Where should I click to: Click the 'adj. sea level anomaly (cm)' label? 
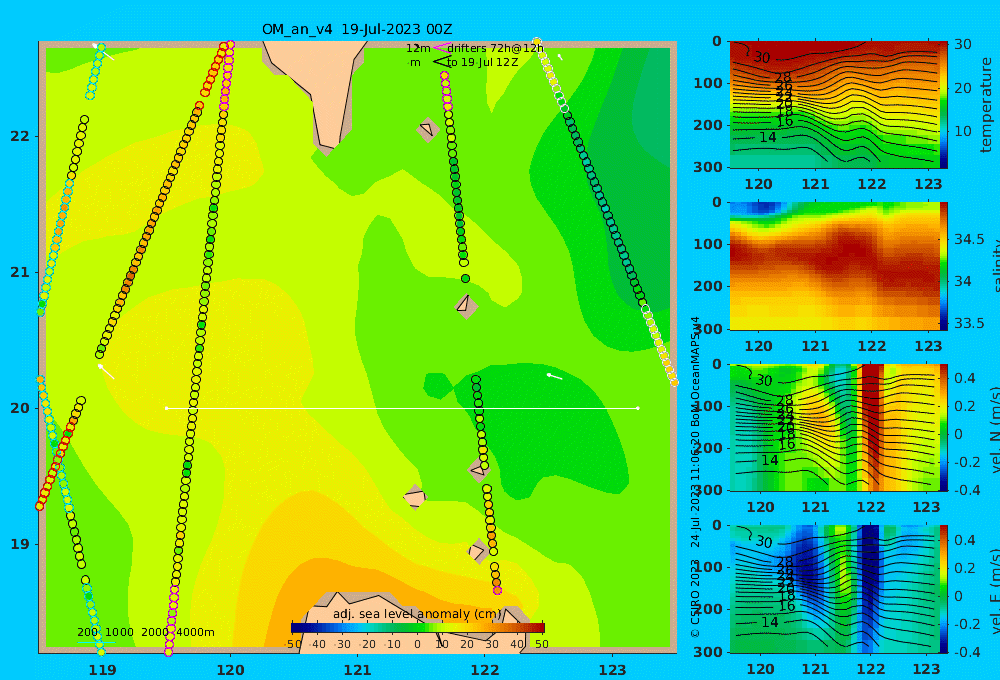pyautogui.click(x=417, y=614)
